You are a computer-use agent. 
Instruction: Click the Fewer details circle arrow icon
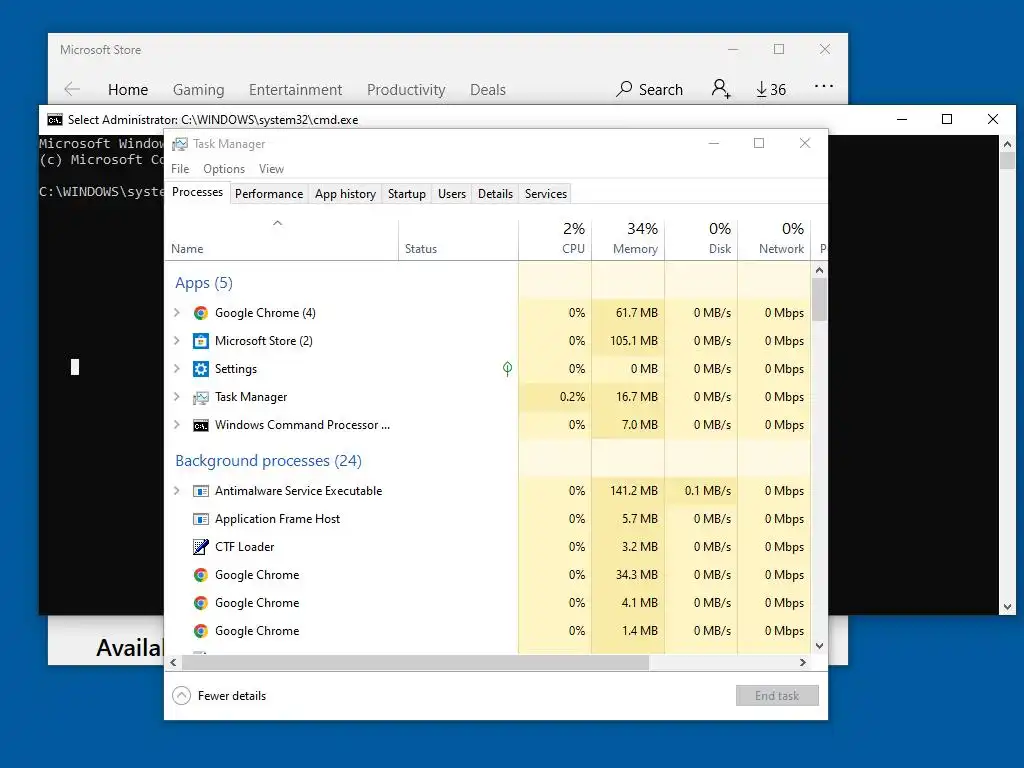(x=182, y=696)
